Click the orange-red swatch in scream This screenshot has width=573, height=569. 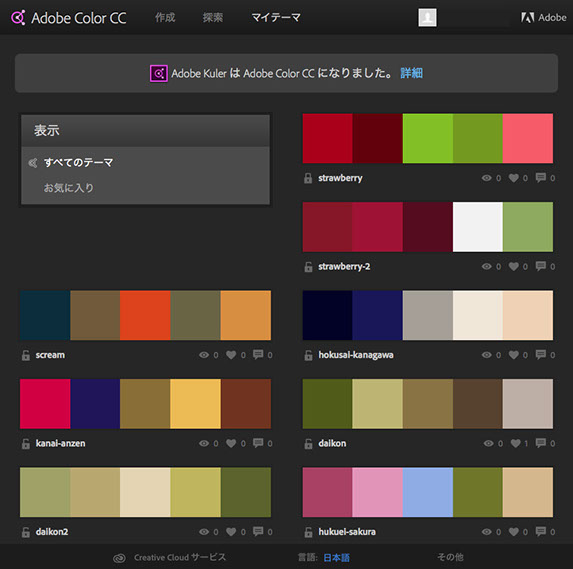145,315
